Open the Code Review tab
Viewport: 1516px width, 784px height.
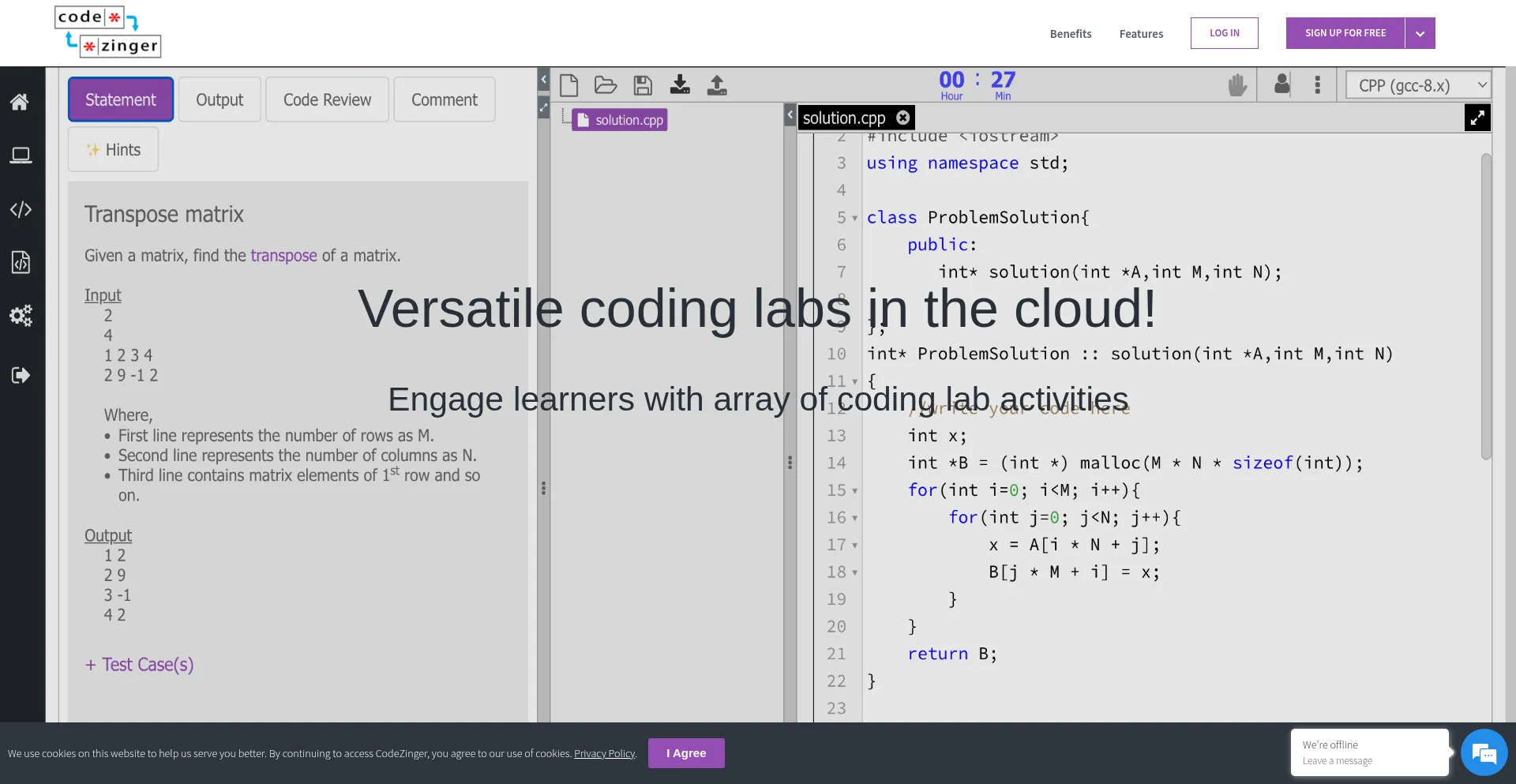click(x=327, y=99)
